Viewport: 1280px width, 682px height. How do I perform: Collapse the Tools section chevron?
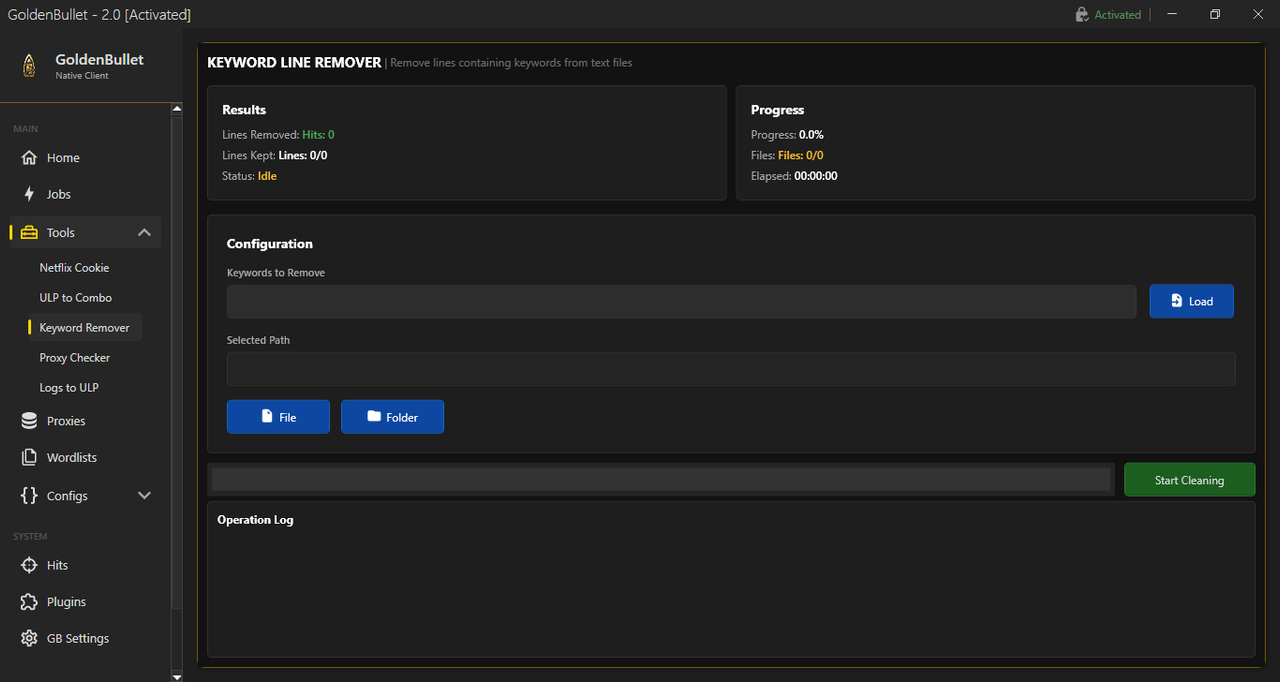[144, 232]
